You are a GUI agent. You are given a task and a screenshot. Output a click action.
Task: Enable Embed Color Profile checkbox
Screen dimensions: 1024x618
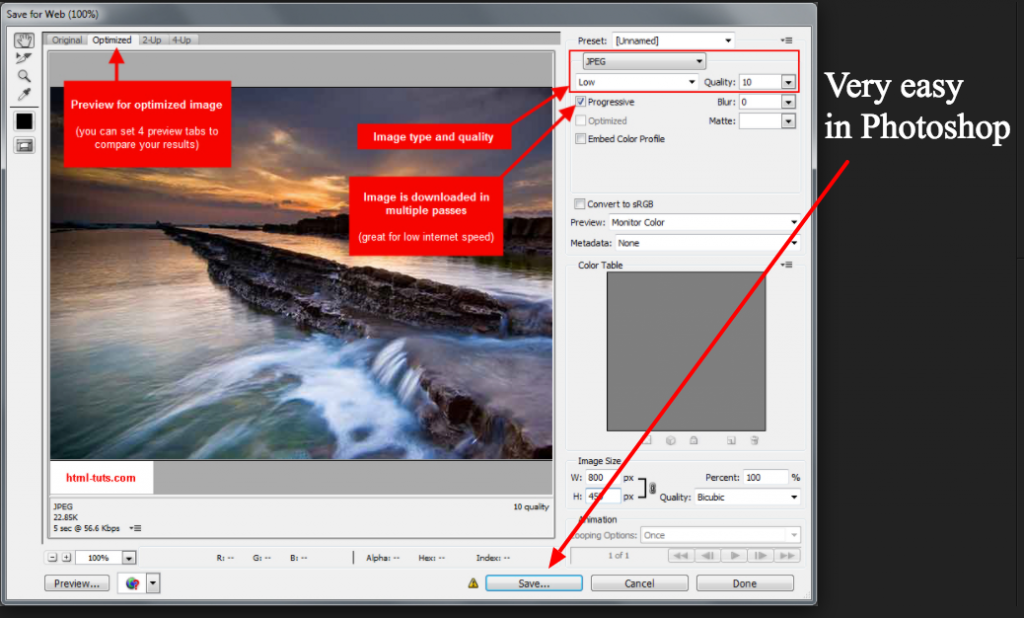pos(580,138)
